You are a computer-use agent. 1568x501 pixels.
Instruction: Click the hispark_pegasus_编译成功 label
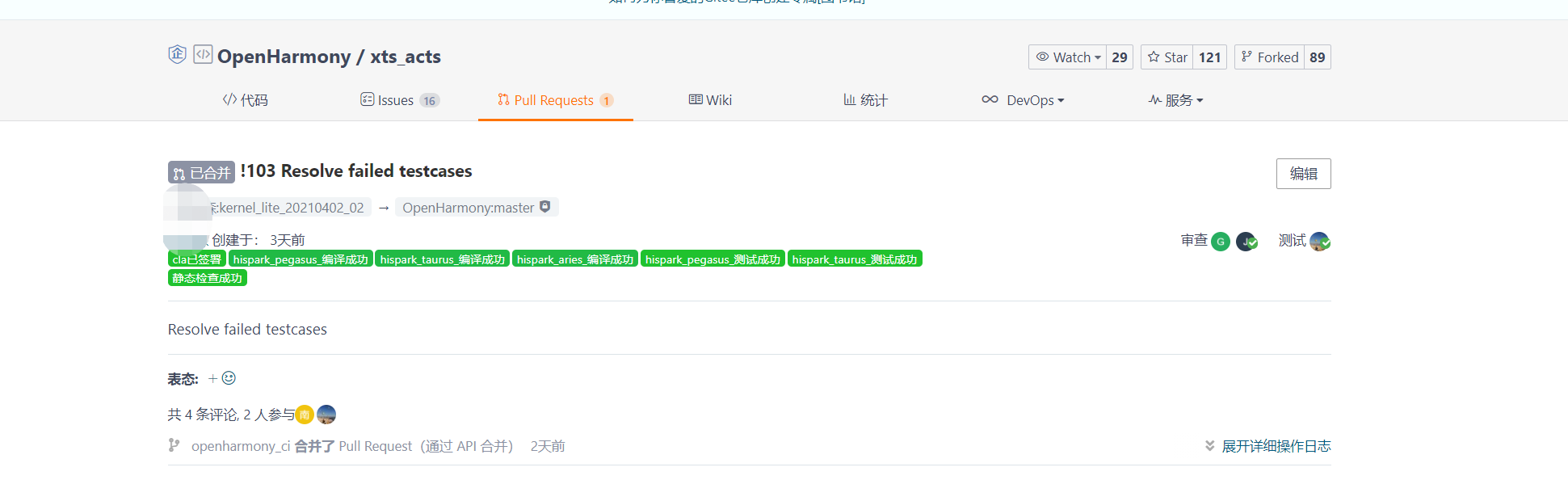pyautogui.click(x=301, y=259)
